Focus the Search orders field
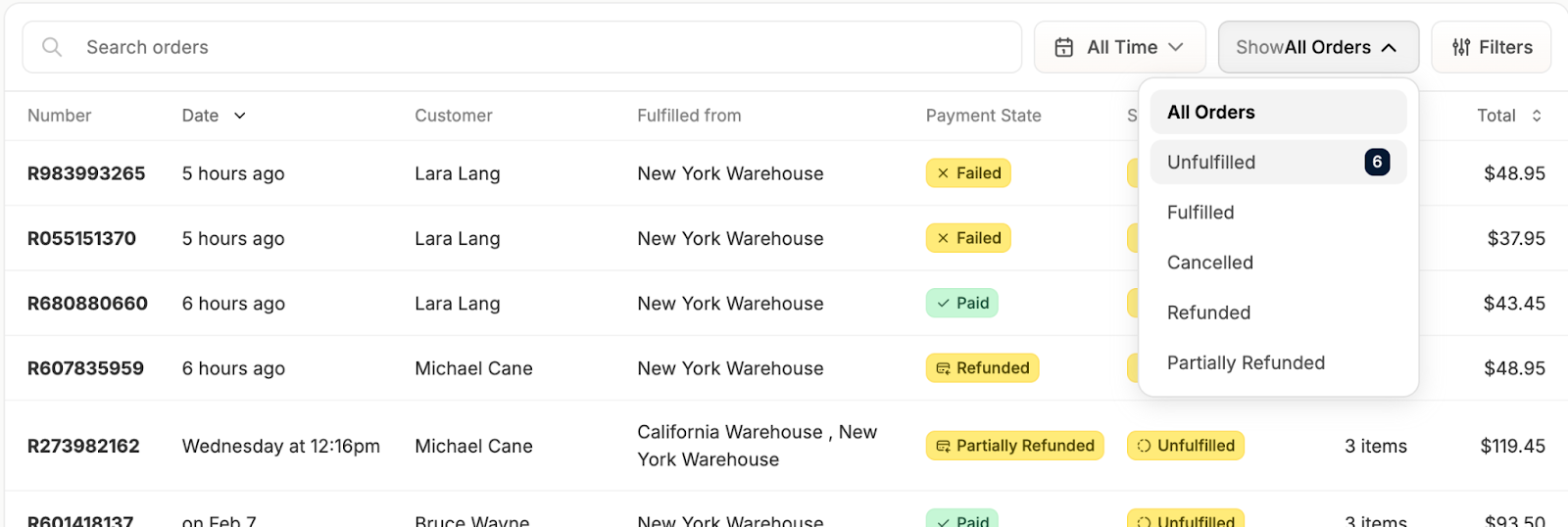The image size is (1568, 527). [522, 47]
